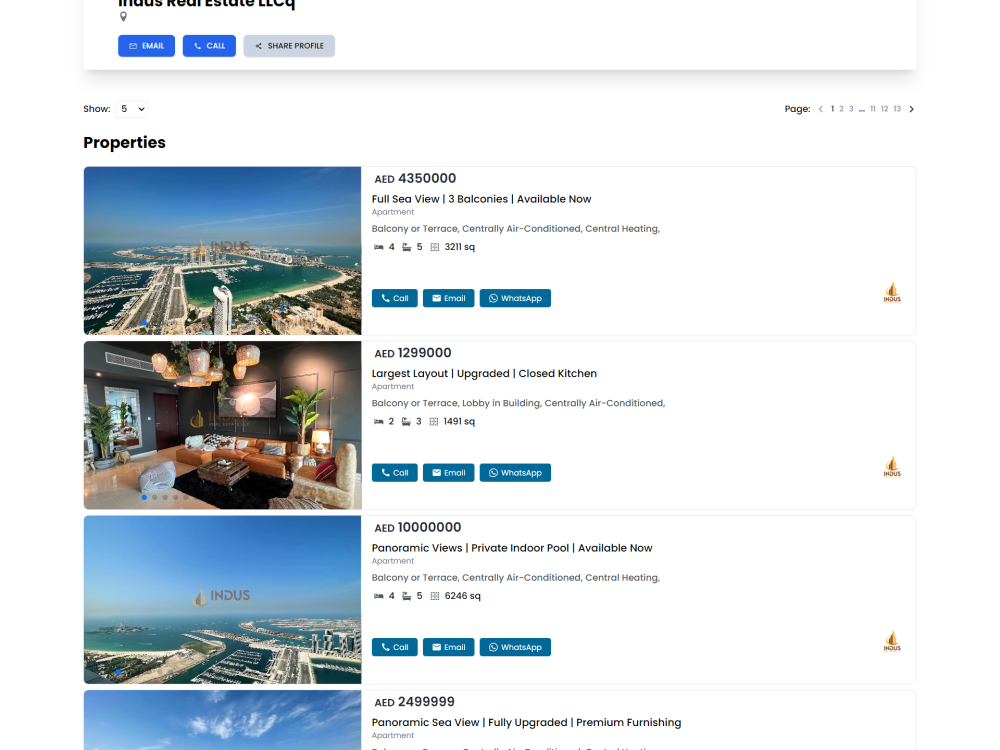
Task: Select the first carousel dot on the sea view photo
Action: 144,323
